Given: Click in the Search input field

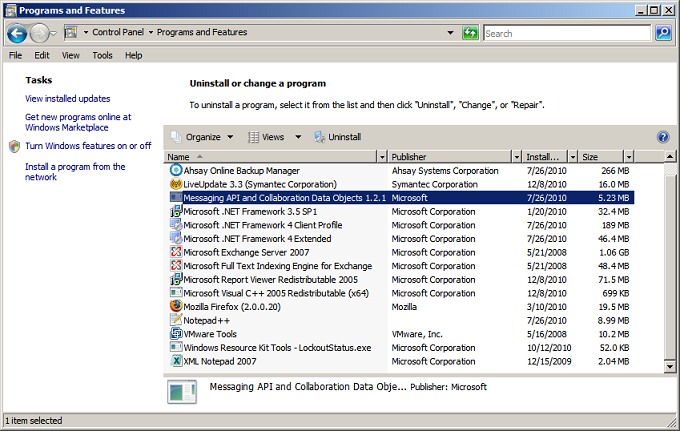Looking at the screenshot, I should pyautogui.click(x=567, y=33).
